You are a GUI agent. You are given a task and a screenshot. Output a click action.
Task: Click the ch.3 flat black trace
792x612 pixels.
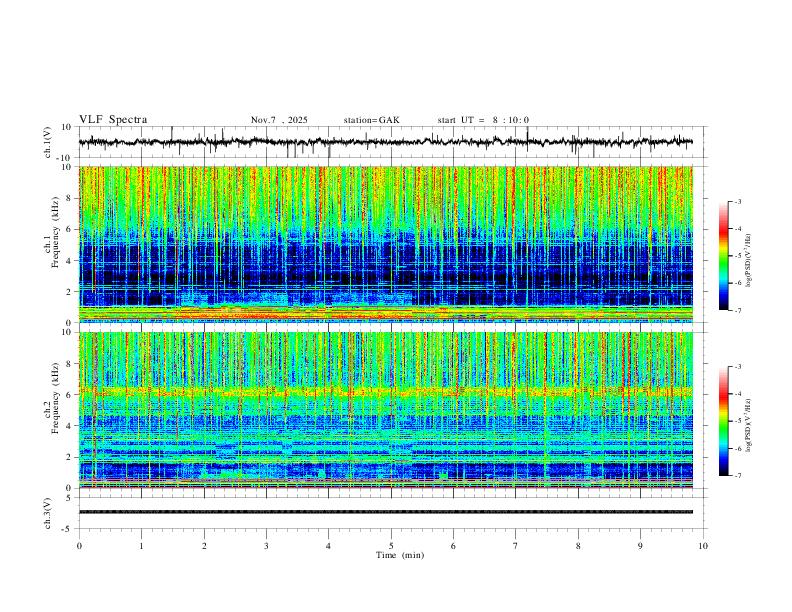pyautogui.click(x=386, y=512)
